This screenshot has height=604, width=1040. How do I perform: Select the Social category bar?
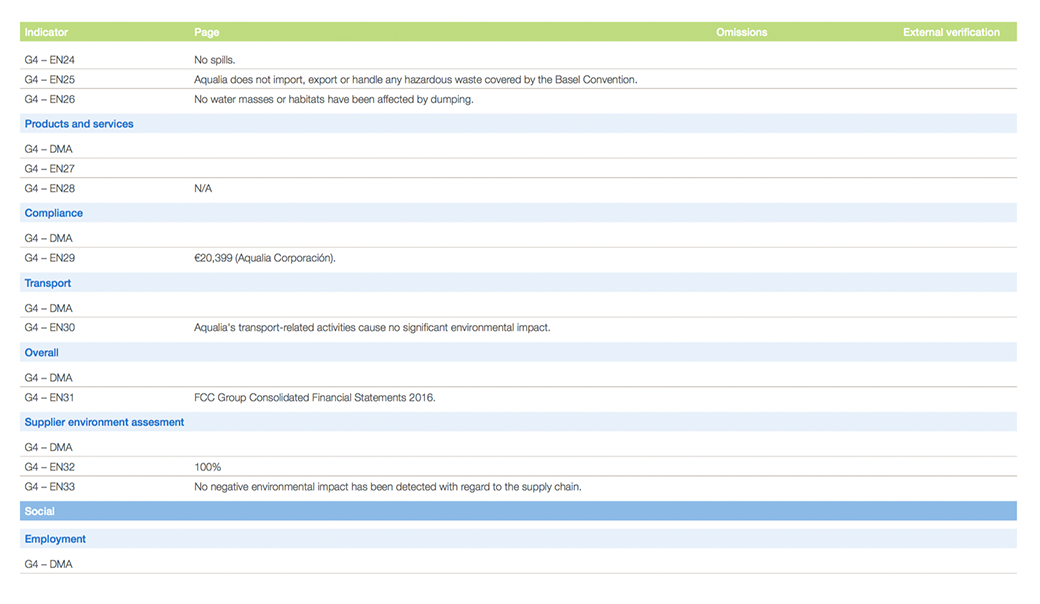click(x=40, y=511)
